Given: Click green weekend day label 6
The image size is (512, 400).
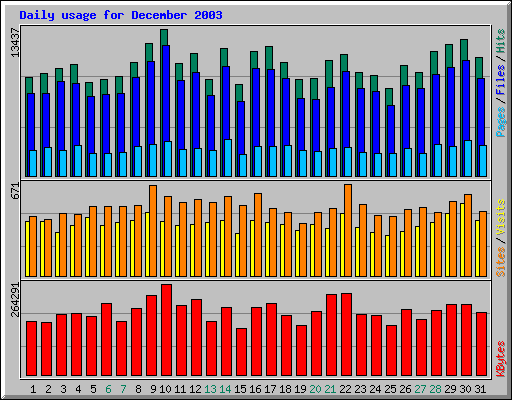Looking at the screenshot, I should coord(108,389).
